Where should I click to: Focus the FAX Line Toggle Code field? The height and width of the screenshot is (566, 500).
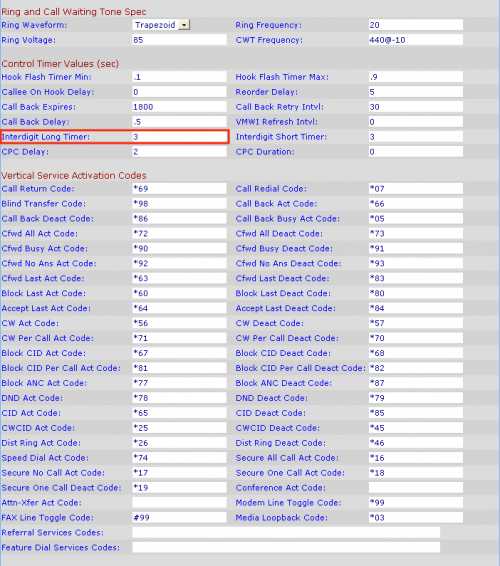tap(179, 518)
